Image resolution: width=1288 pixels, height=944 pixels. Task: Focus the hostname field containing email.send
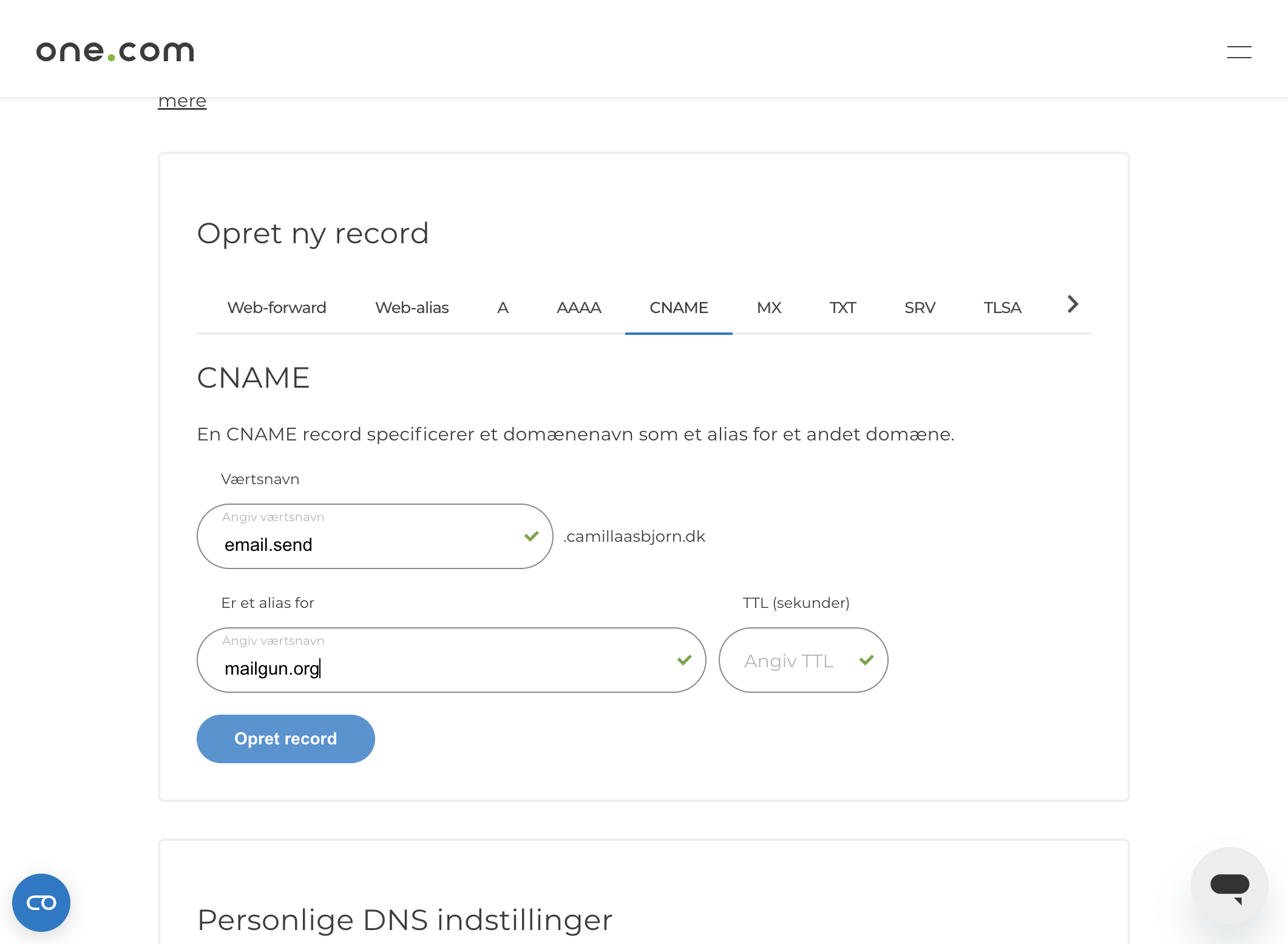pyautogui.click(x=375, y=536)
